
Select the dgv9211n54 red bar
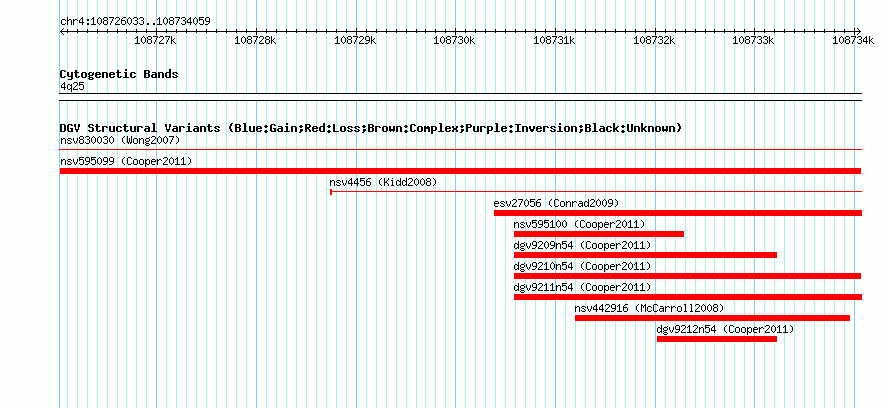(x=688, y=297)
